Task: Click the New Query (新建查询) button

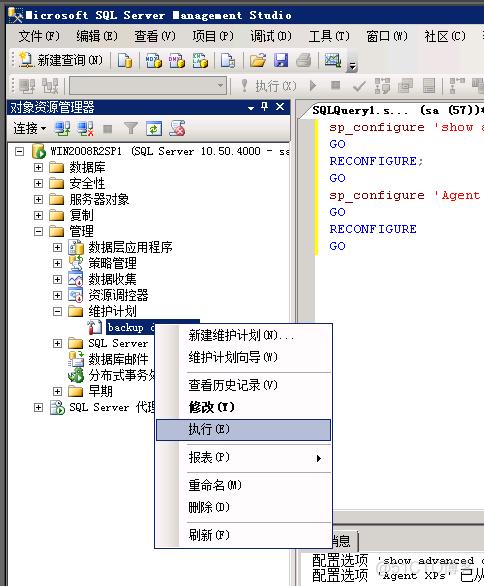Action: 61,60
